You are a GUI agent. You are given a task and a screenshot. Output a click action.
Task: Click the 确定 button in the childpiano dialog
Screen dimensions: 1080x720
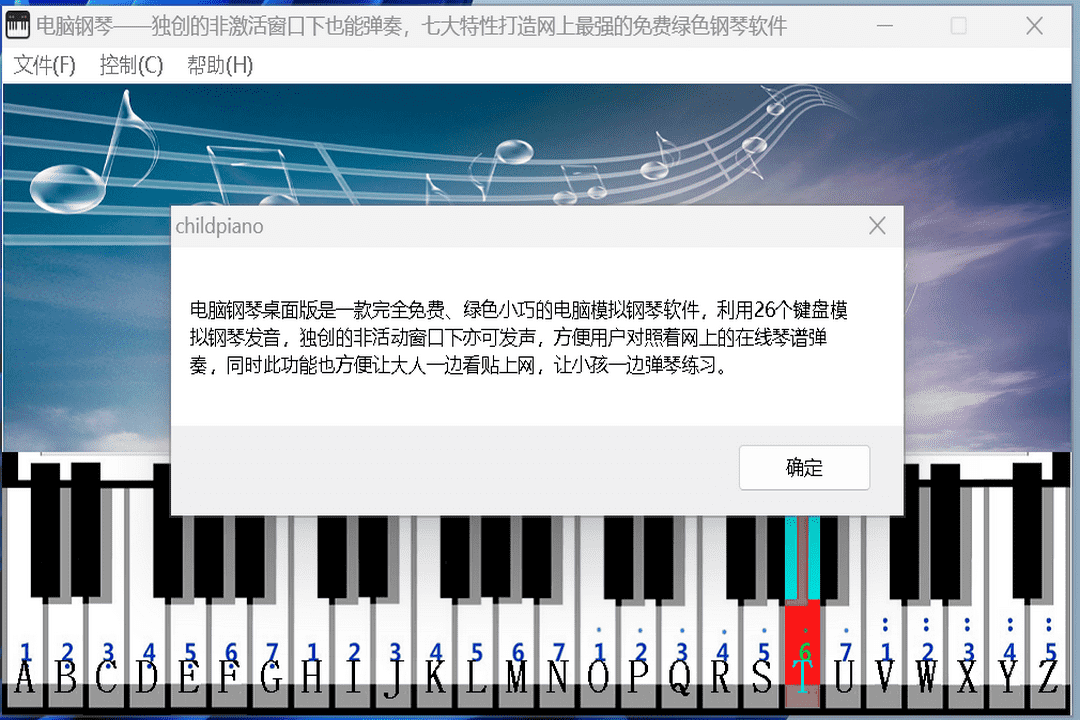(x=804, y=467)
